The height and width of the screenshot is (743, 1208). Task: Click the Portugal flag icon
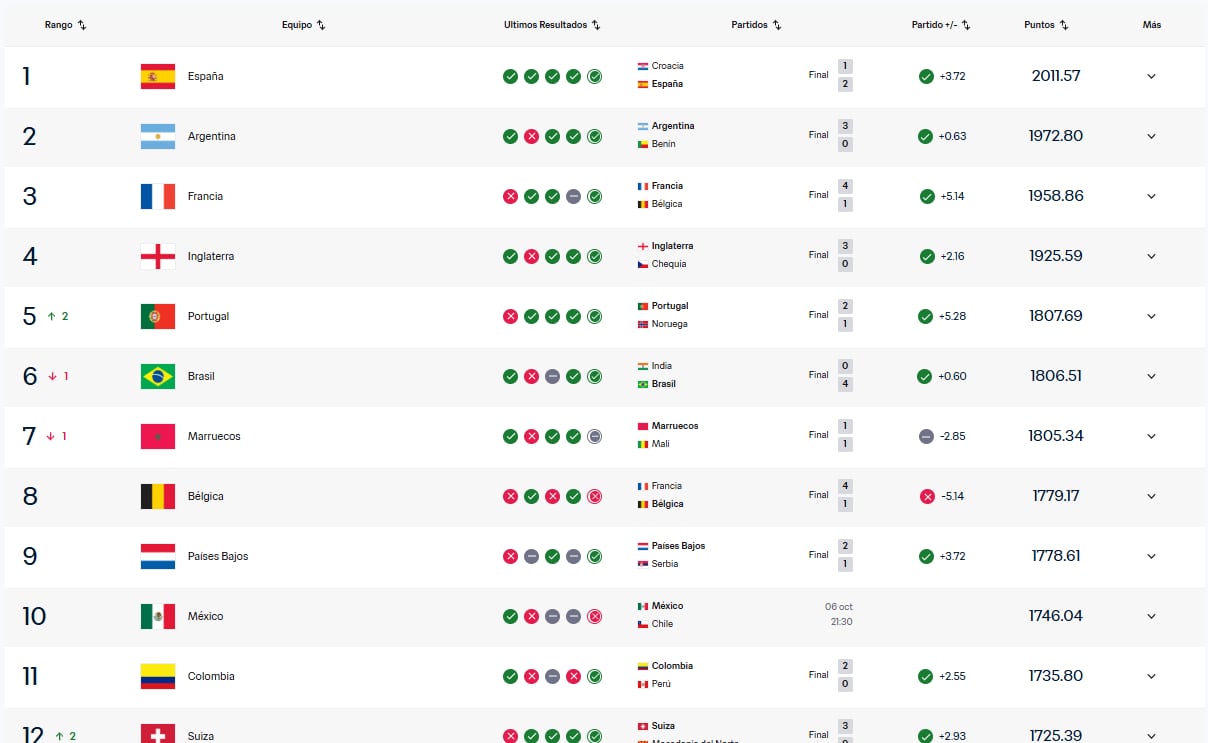click(x=158, y=316)
